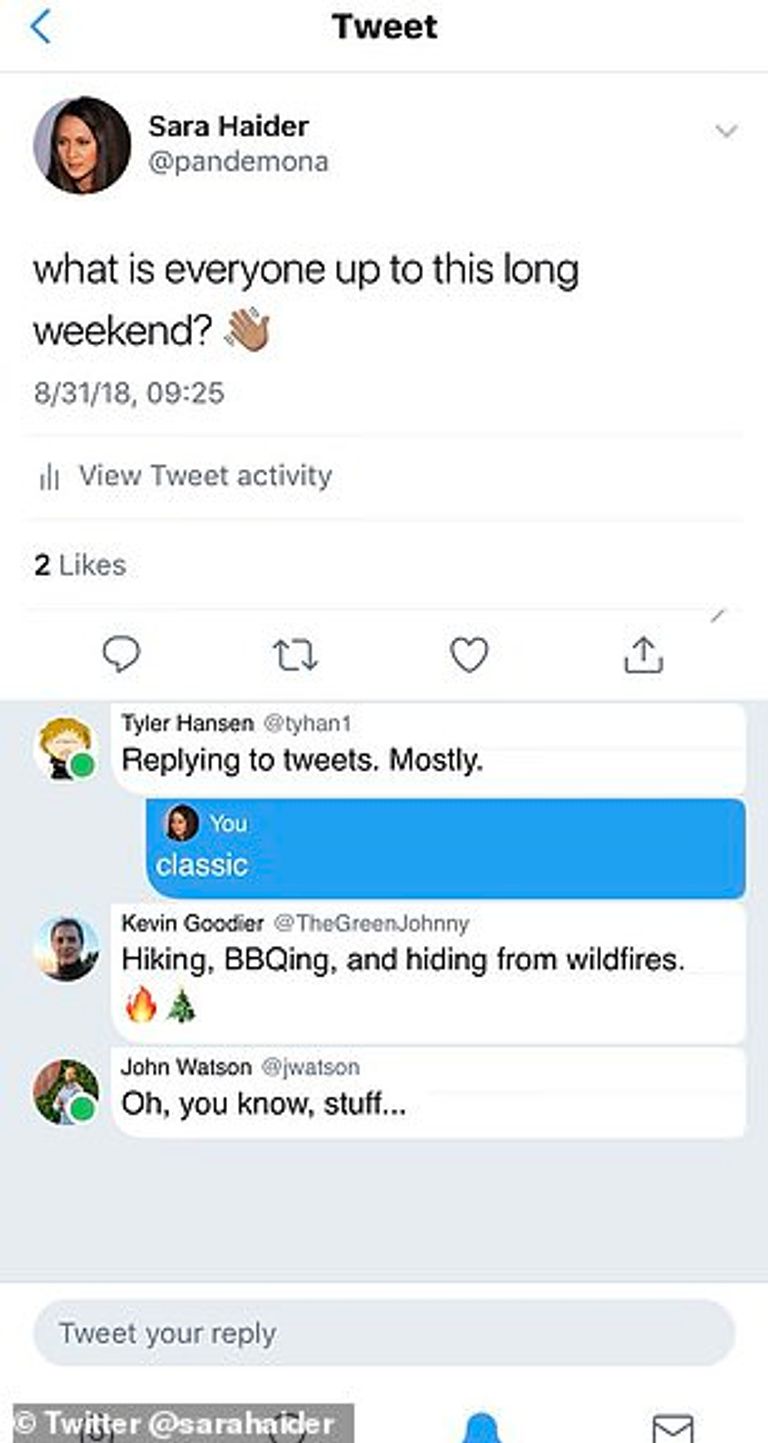Go back using the top-left arrow
The height and width of the screenshot is (1443, 768).
40,27
